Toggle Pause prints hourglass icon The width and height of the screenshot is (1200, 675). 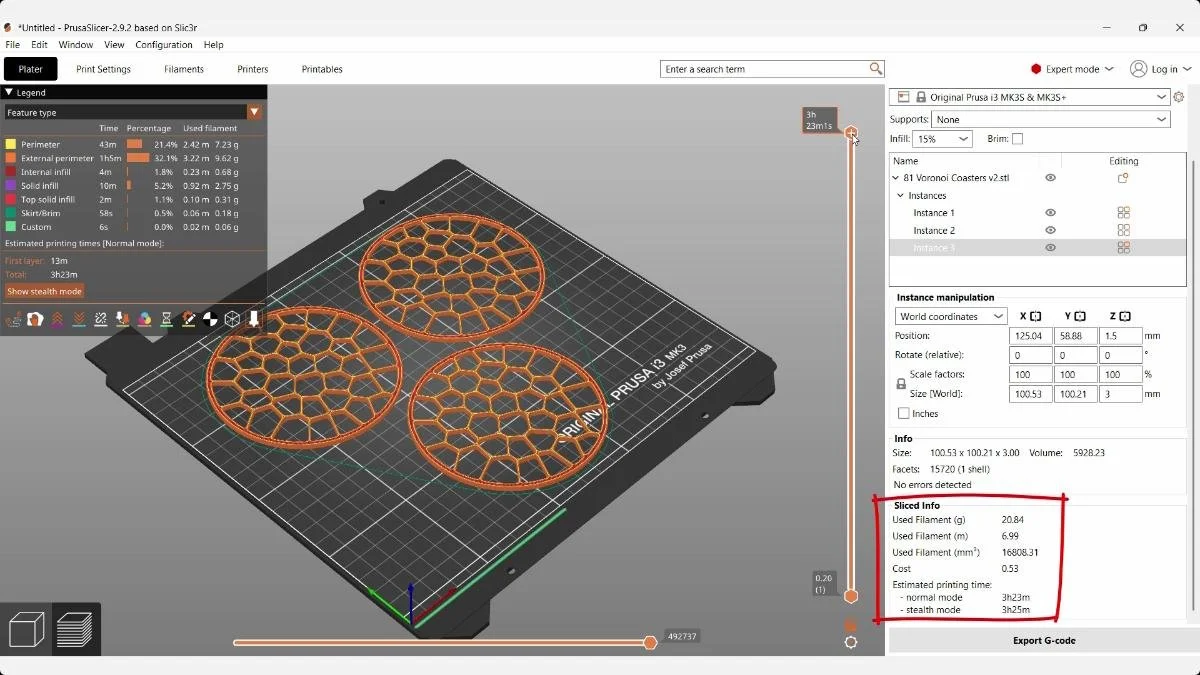click(167, 319)
